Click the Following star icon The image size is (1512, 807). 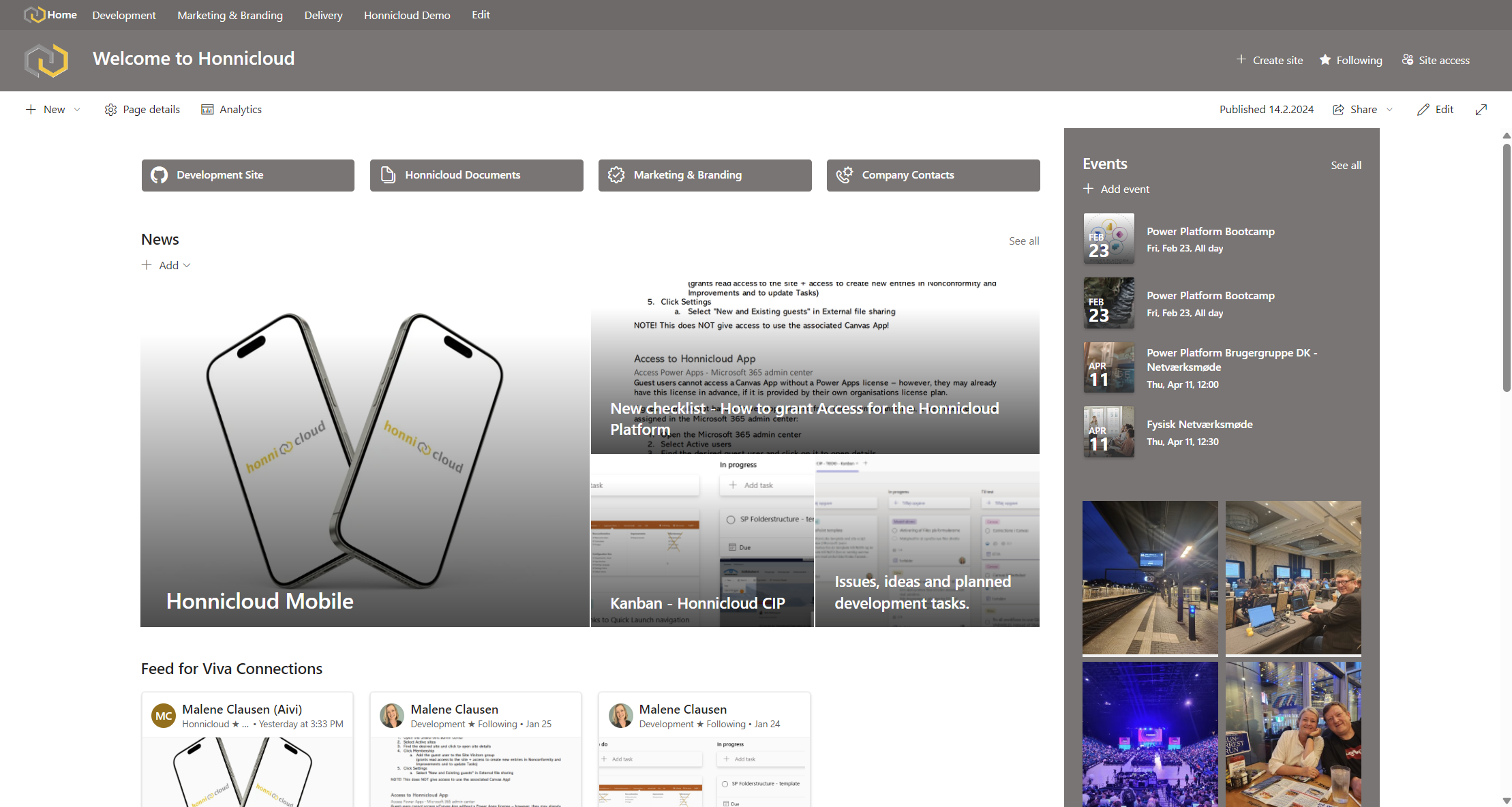point(1325,60)
